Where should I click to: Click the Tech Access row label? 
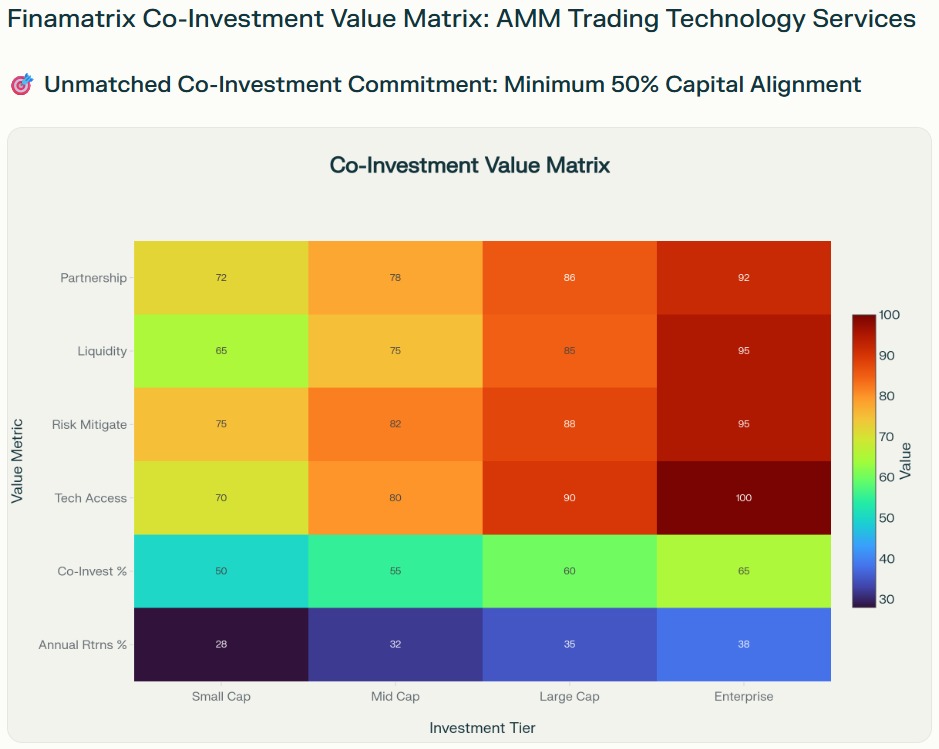pos(91,498)
